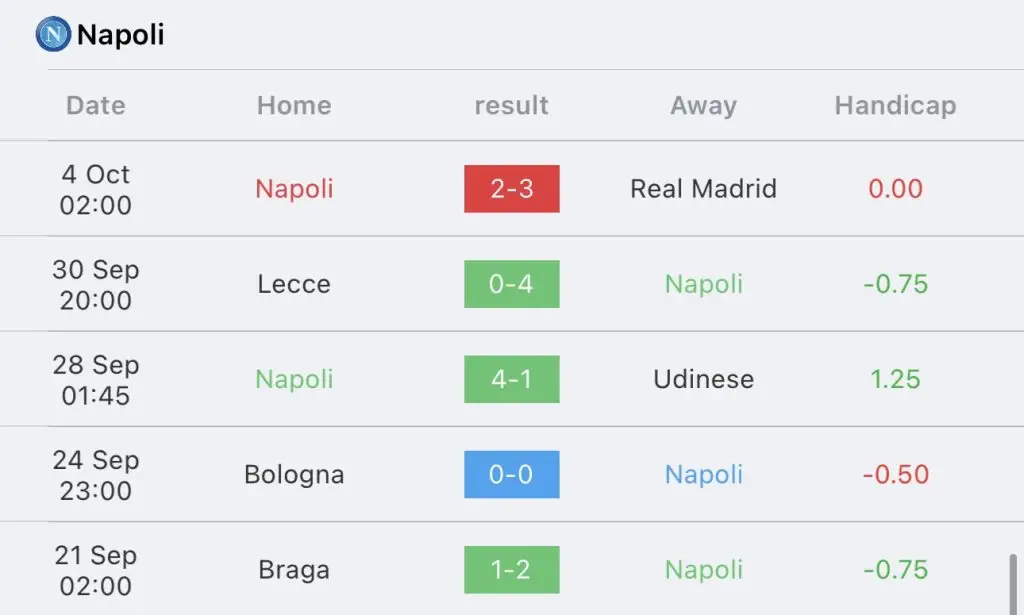Open the Napoli team title
This screenshot has height=615, width=1024.
pos(120,34)
